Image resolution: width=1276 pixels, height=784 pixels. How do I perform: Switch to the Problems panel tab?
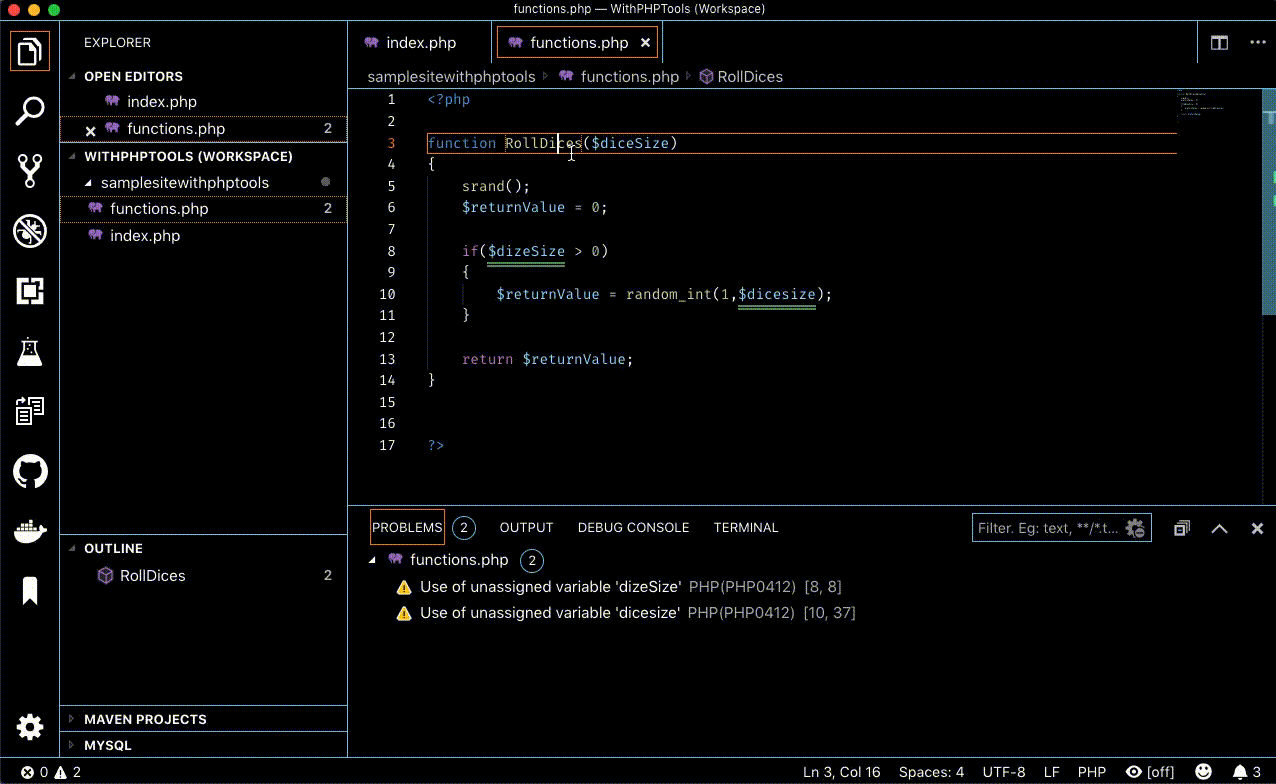coord(407,527)
